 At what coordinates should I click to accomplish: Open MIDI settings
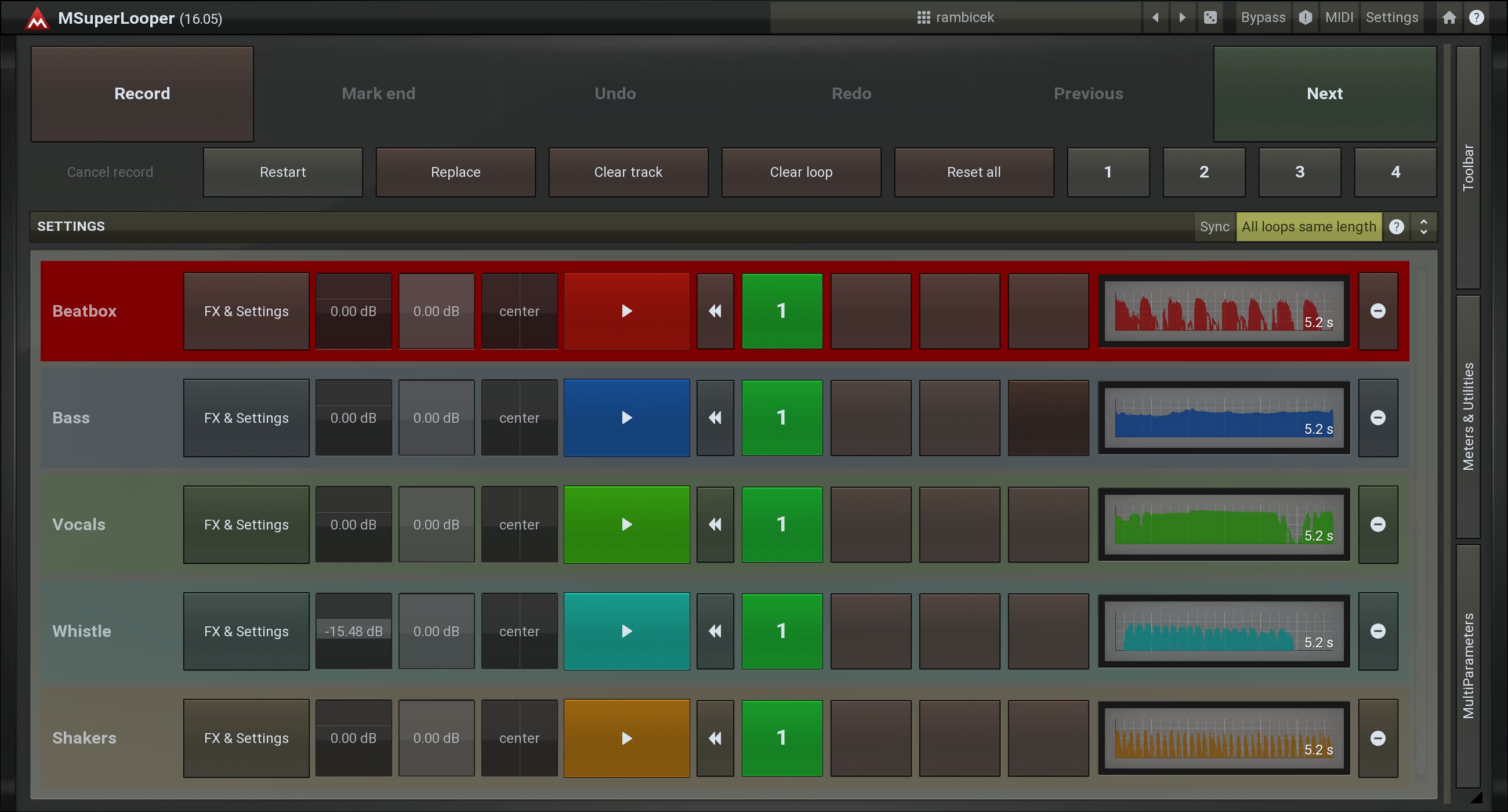click(x=1339, y=17)
